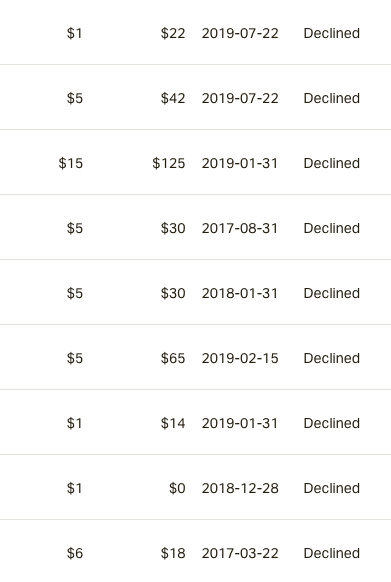This screenshot has height=582, width=391.
Task: Click the $6 value cell
Action: (75, 553)
